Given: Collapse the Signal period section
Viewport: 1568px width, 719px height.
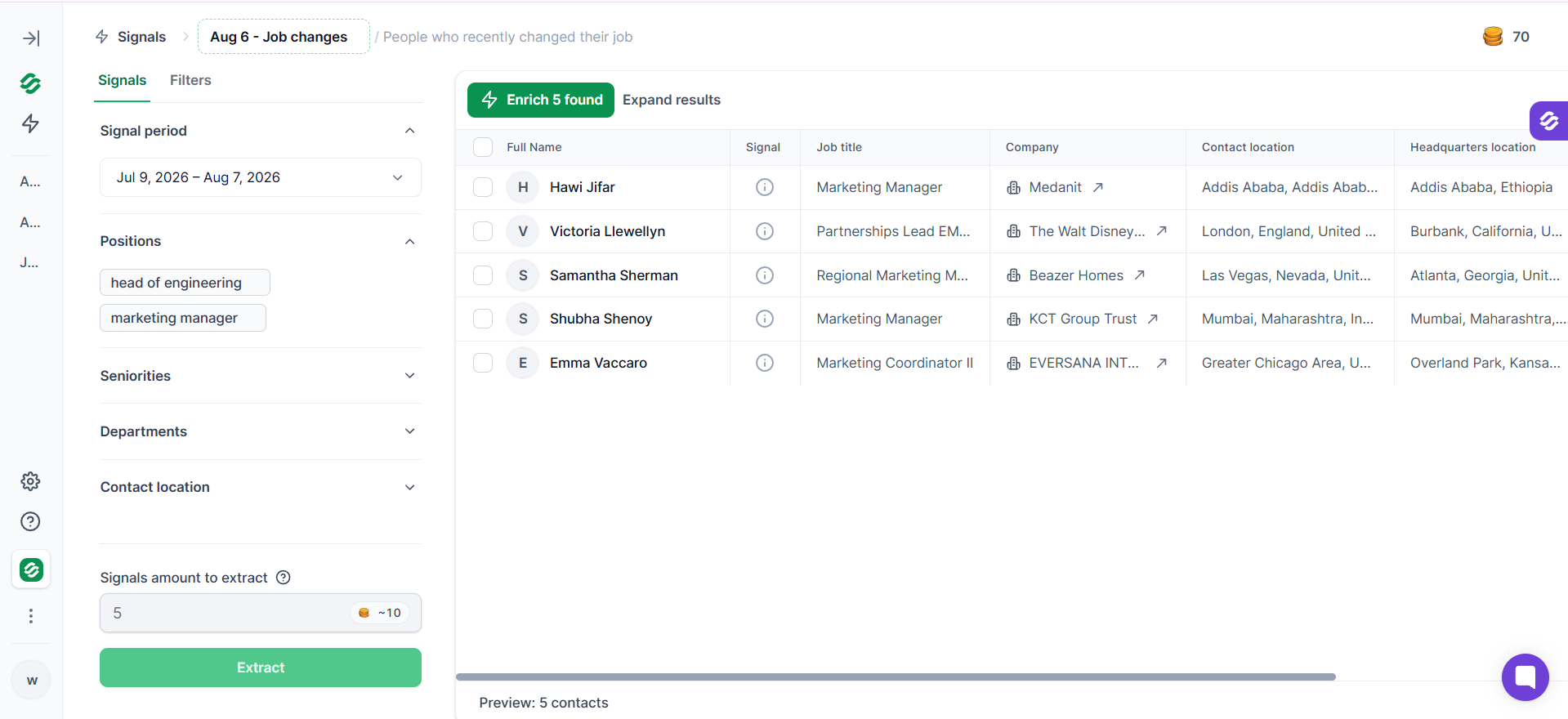Looking at the screenshot, I should (x=410, y=131).
